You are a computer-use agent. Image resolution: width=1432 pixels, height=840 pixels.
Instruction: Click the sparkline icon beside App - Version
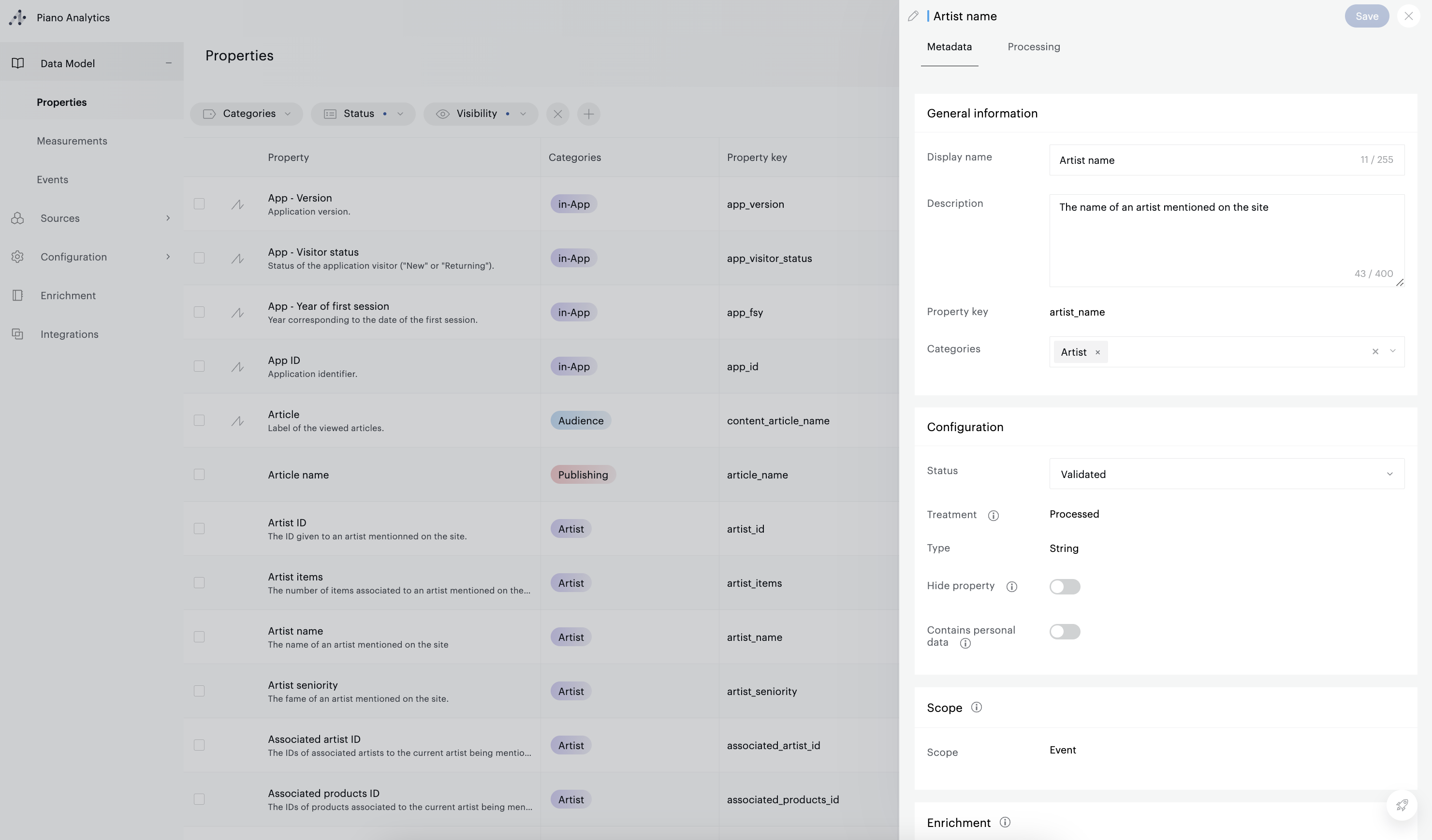tap(237, 204)
